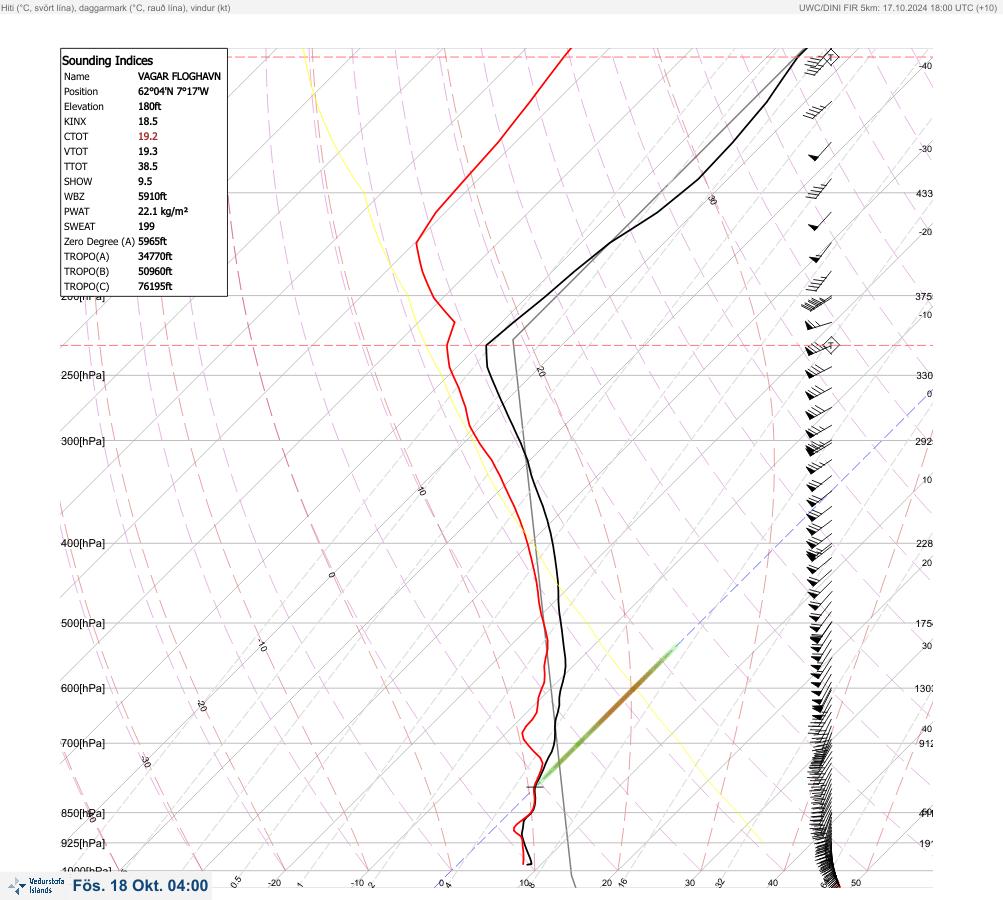Viewport: 1003px width, 900px height.
Task: Click the WBZ value '5910ft'
Action: (152, 196)
